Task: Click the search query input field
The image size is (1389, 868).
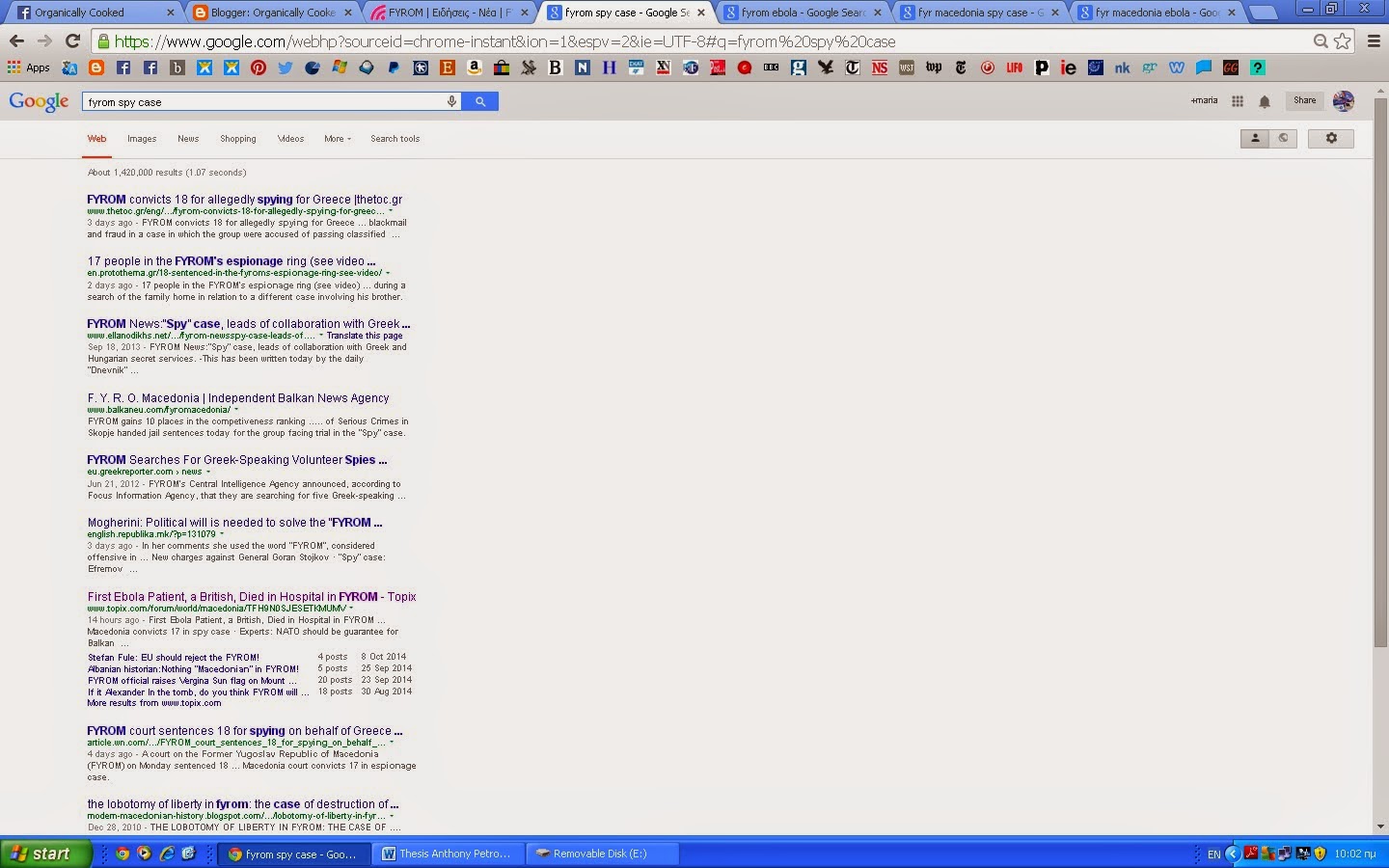Action: point(262,101)
